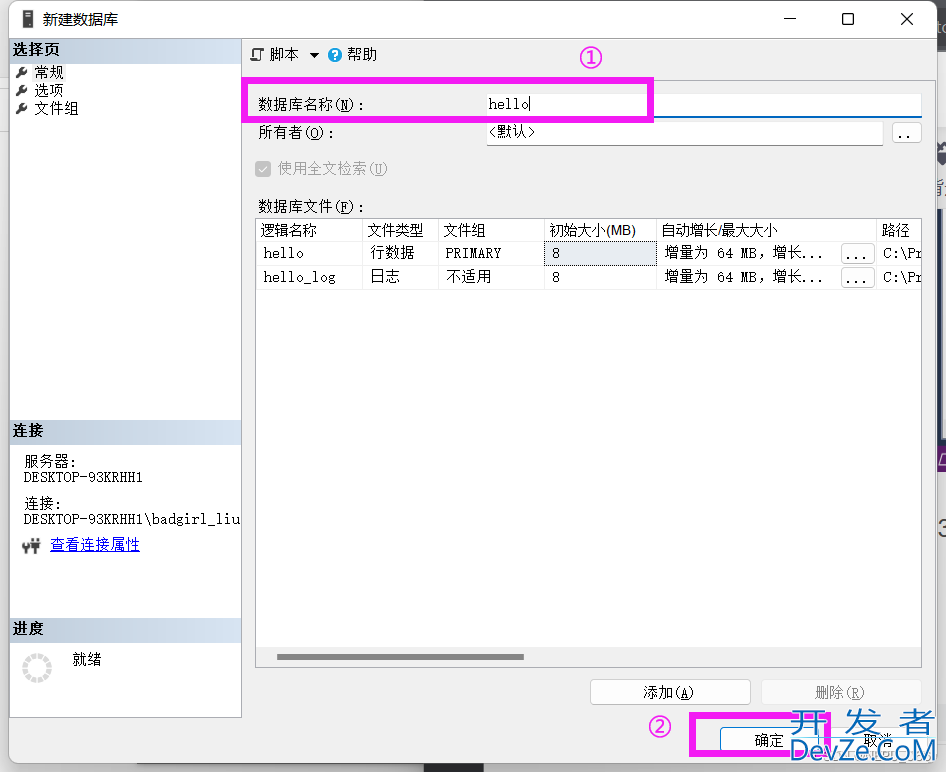Click the 添加(A) button

click(x=670, y=692)
